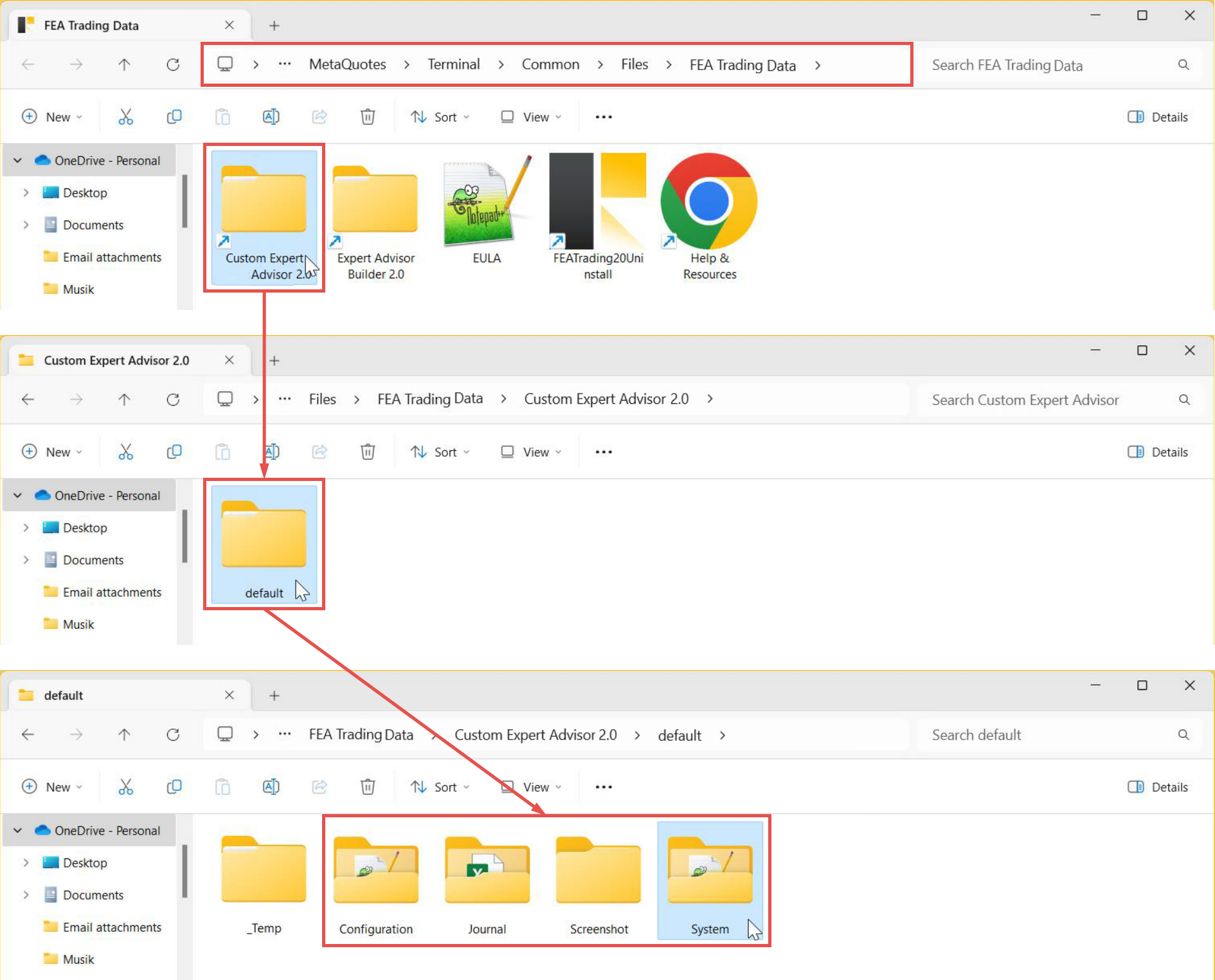The height and width of the screenshot is (980, 1215).
Task: Click Cut icon in Custom Expert Advisor 2.0 window
Action: (x=125, y=451)
